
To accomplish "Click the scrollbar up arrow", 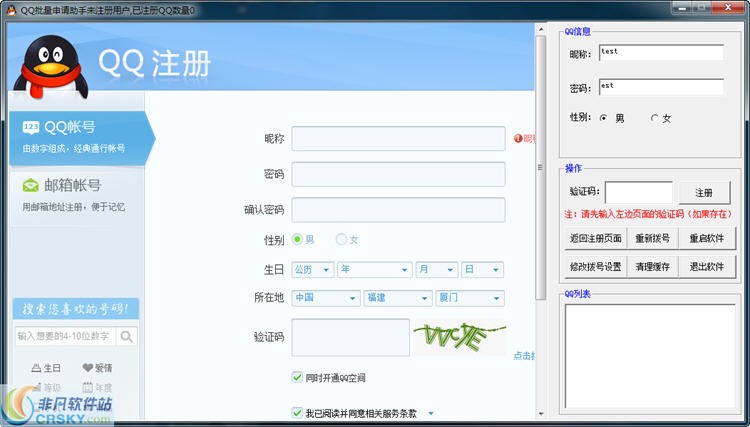I will (x=541, y=30).
